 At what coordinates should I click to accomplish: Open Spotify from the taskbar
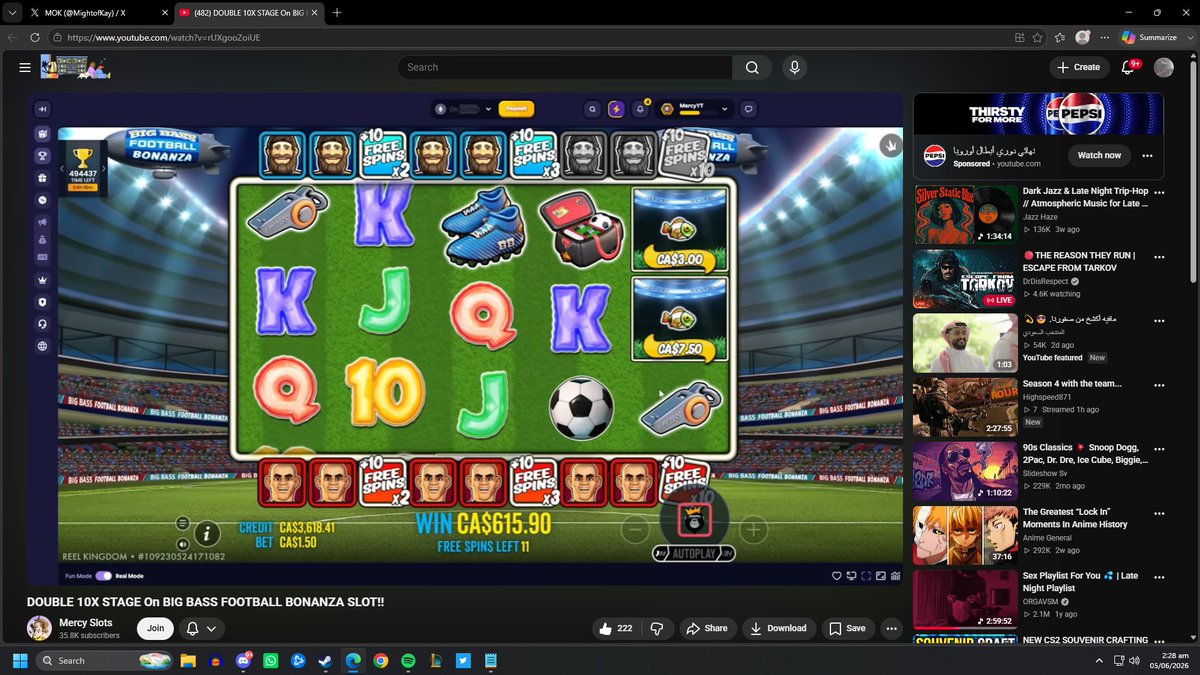pos(408,661)
